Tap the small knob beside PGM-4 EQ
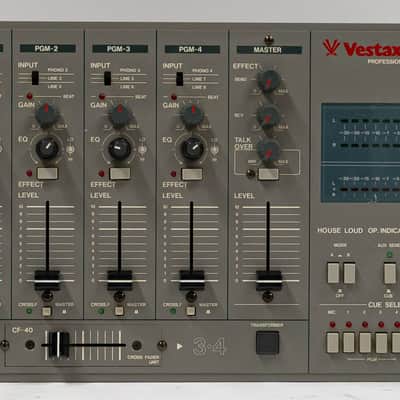400x400 pixels. click(x=215, y=150)
